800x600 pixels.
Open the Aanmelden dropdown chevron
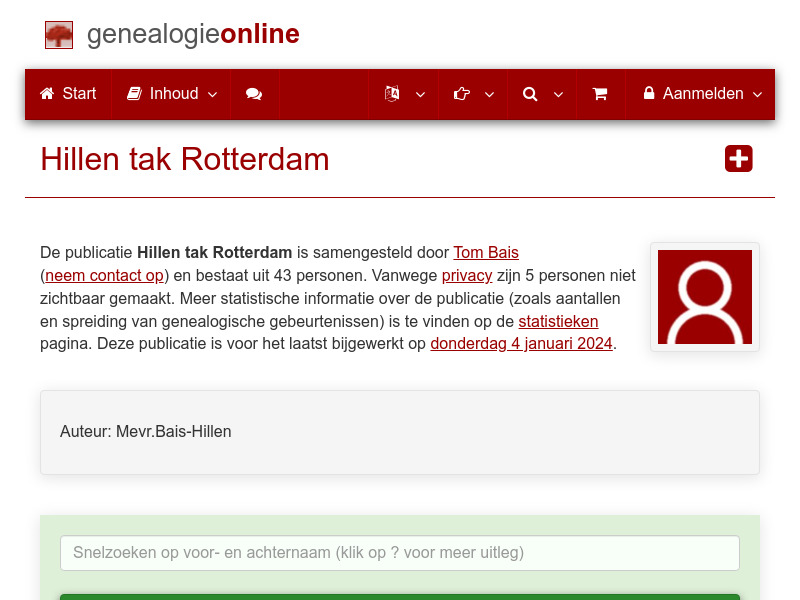(x=755, y=94)
